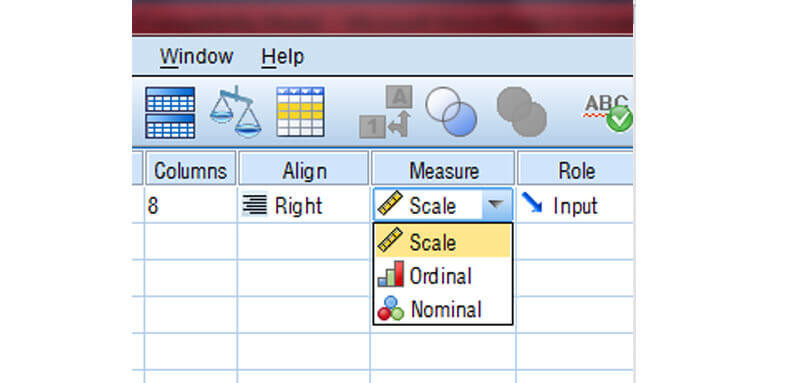Viewport: 800px width, 383px height.
Task: Click the gray Show All Variables circles icon
Action: tap(521, 112)
